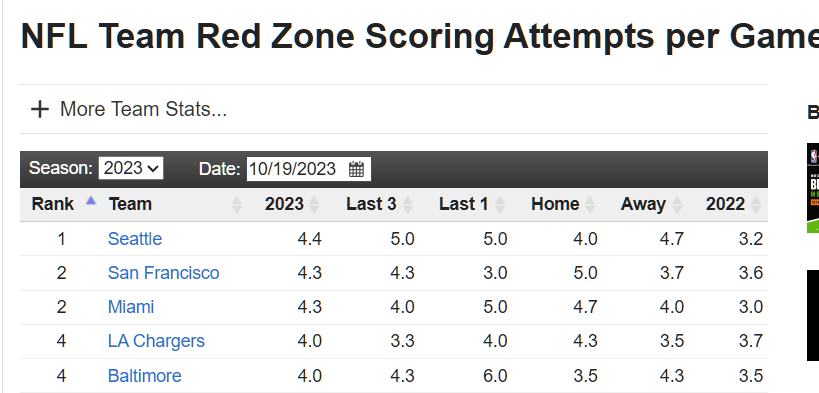Open the LA Chargers team link
Screen dimensions: 819x393
tap(156, 341)
